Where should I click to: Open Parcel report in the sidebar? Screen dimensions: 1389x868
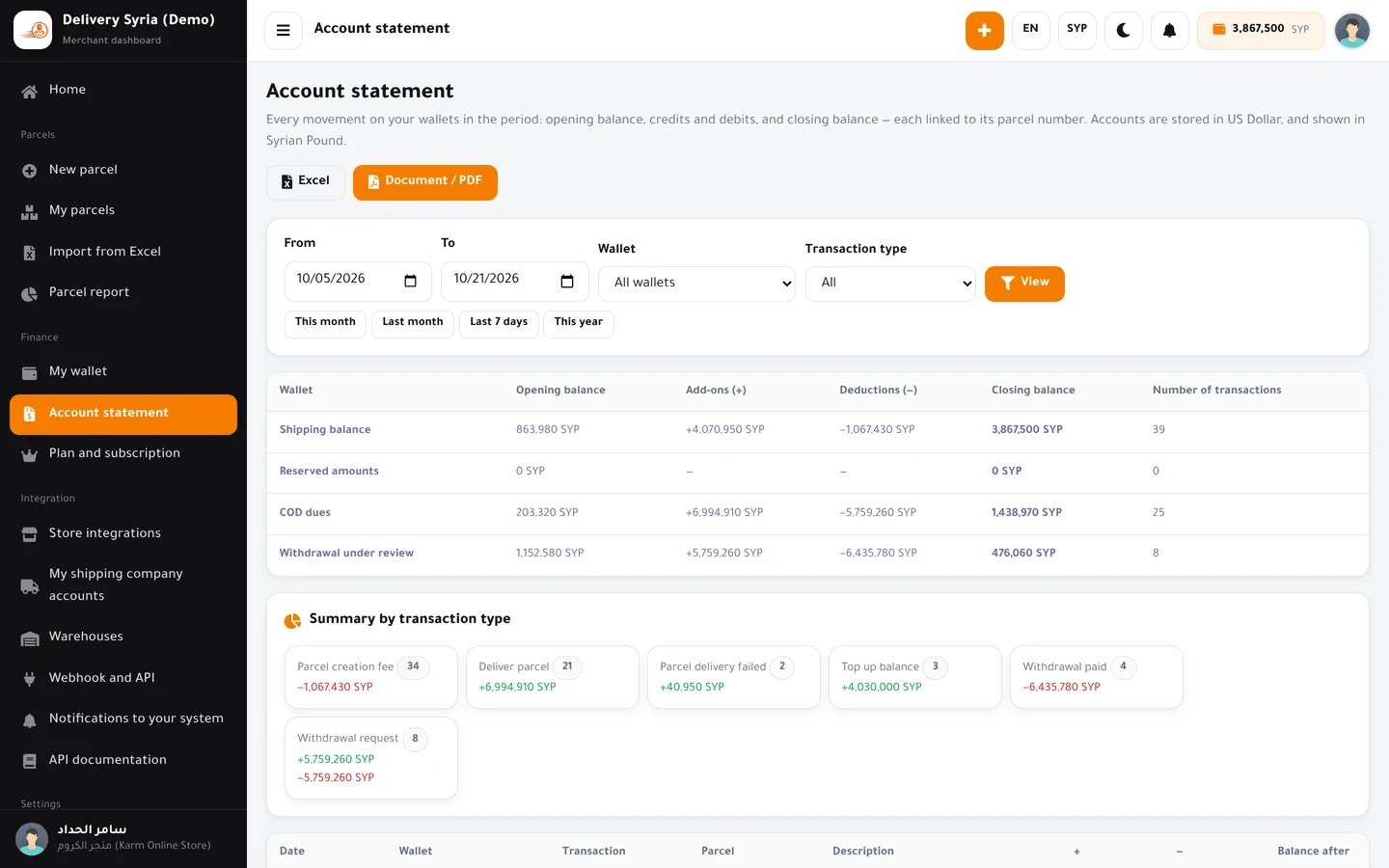(123, 292)
